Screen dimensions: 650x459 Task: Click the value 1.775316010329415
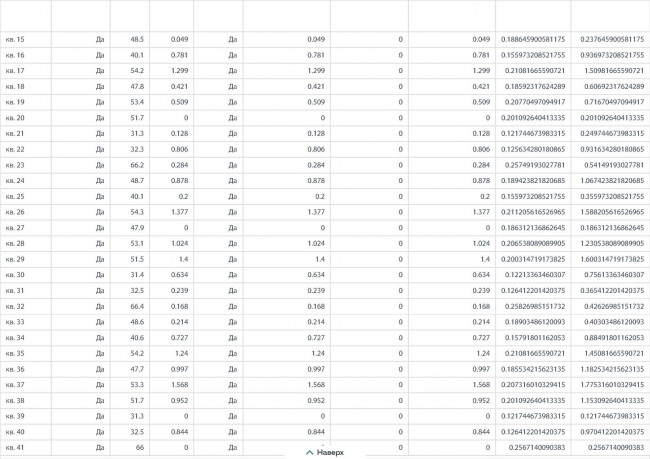point(612,385)
